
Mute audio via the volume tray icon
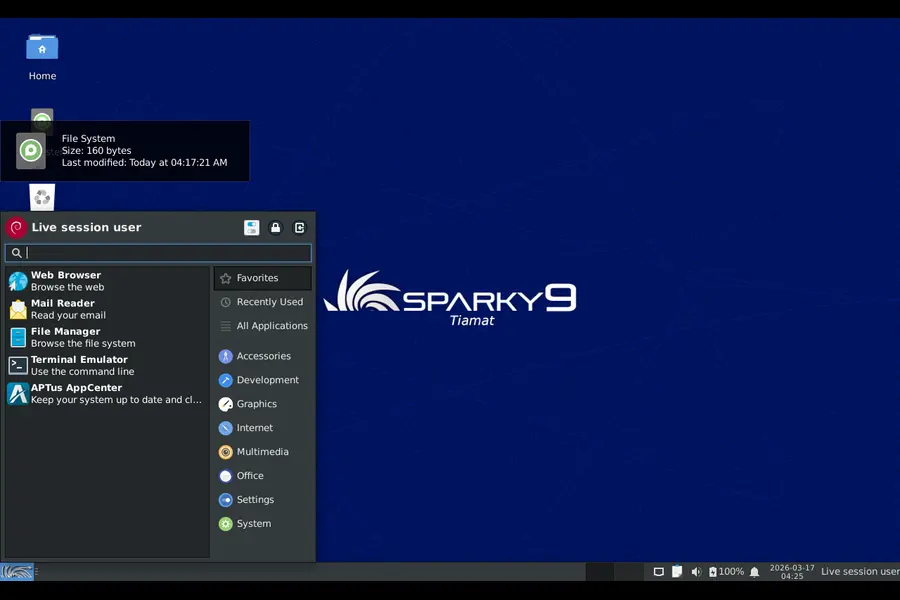click(x=696, y=571)
